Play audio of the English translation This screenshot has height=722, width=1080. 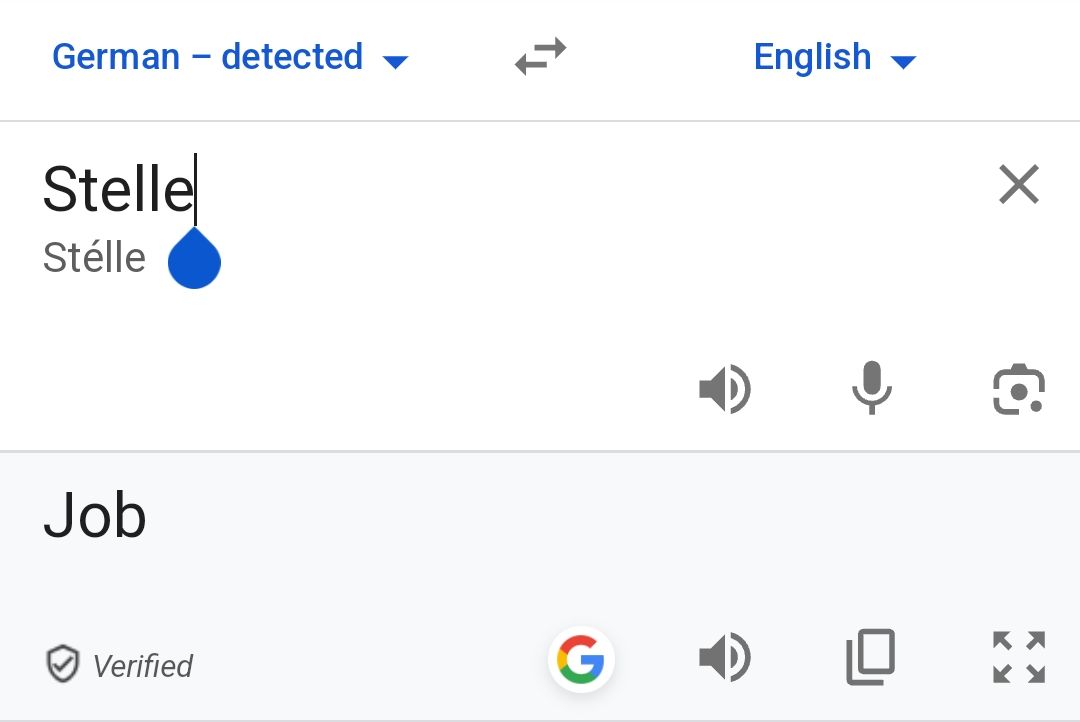[x=725, y=658]
